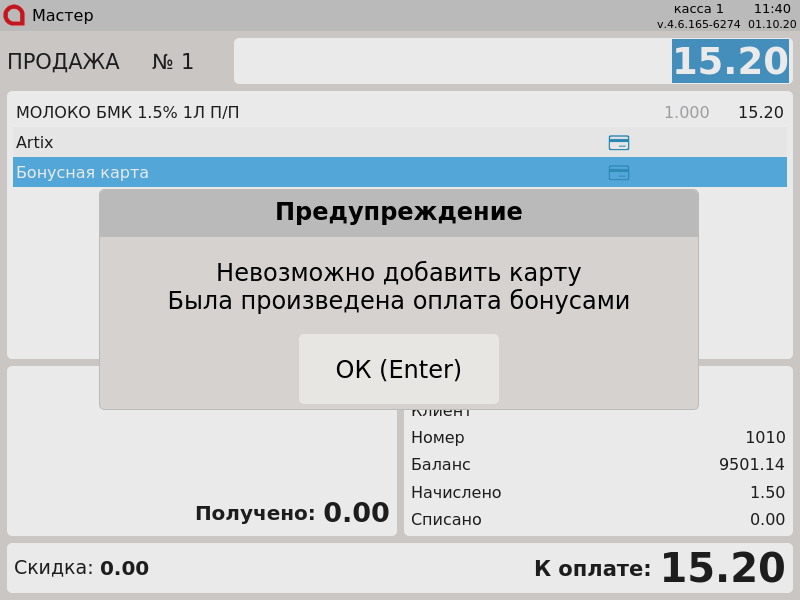Image resolution: width=800 pixels, height=600 pixels.
Task: Click the ПРОДАЖА mode label
Action: click(63, 62)
